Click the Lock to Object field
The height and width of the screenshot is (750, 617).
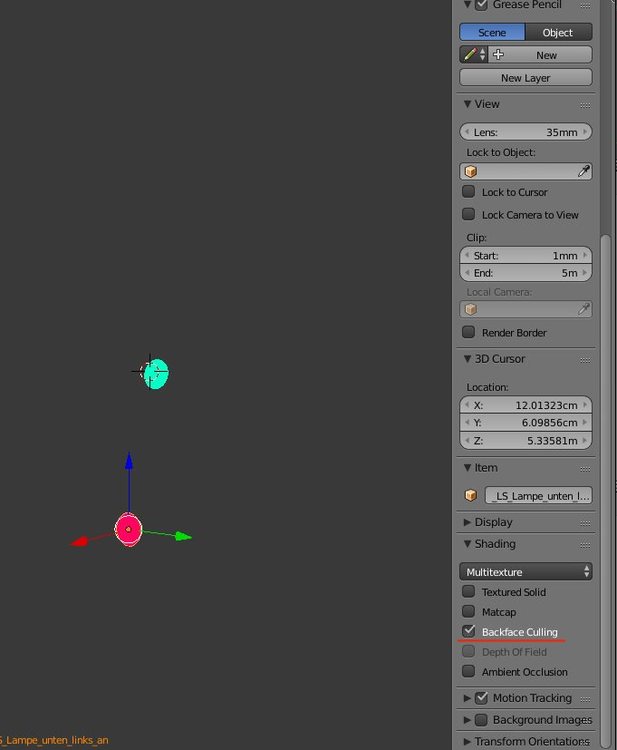[526, 171]
